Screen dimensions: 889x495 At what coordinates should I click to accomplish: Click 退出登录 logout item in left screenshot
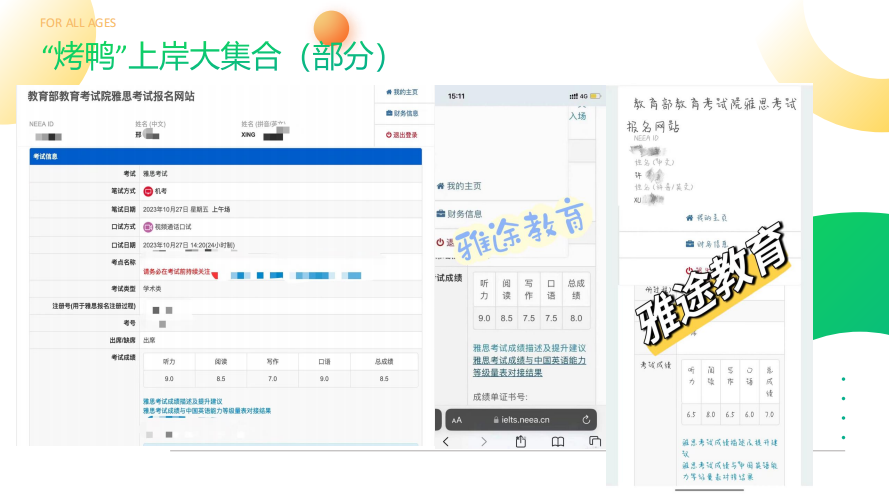point(401,135)
